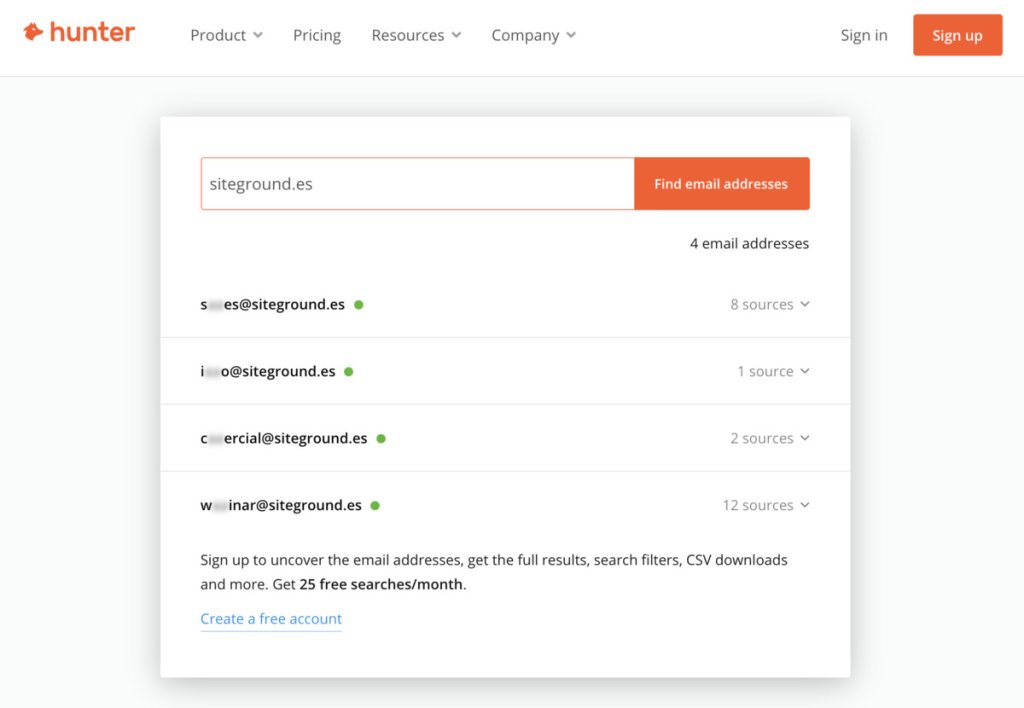The height and width of the screenshot is (708, 1024).
Task: Select the email ending o@siteground.es
Action: pos(268,372)
